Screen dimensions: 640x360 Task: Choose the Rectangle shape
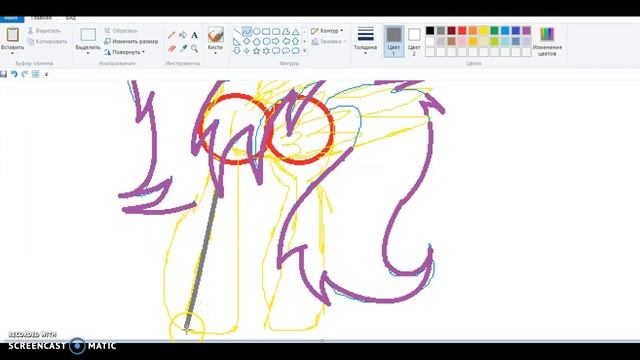click(x=266, y=31)
